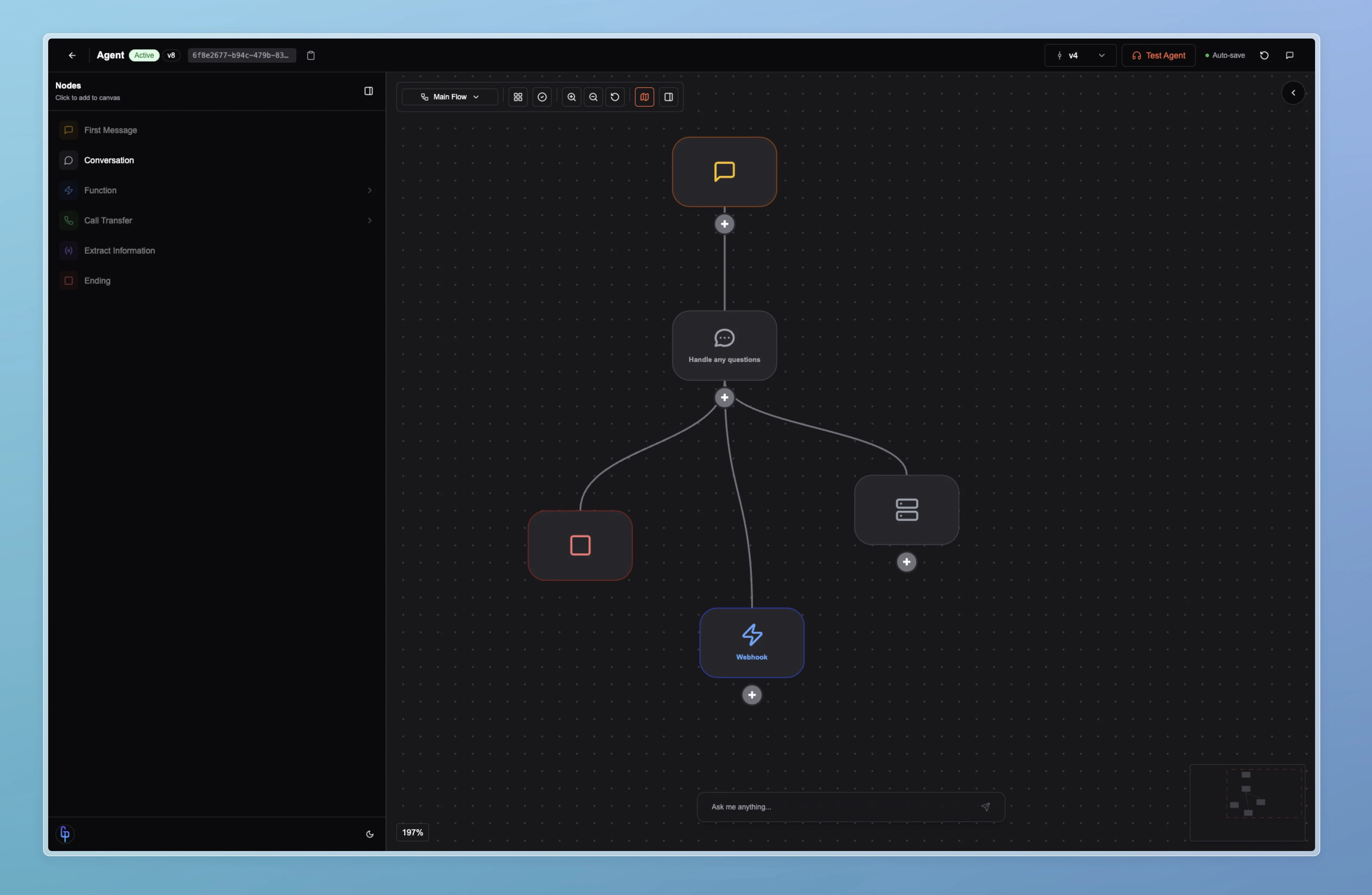
Task: Toggle dark mode in the sidebar footer
Action: (370, 834)
